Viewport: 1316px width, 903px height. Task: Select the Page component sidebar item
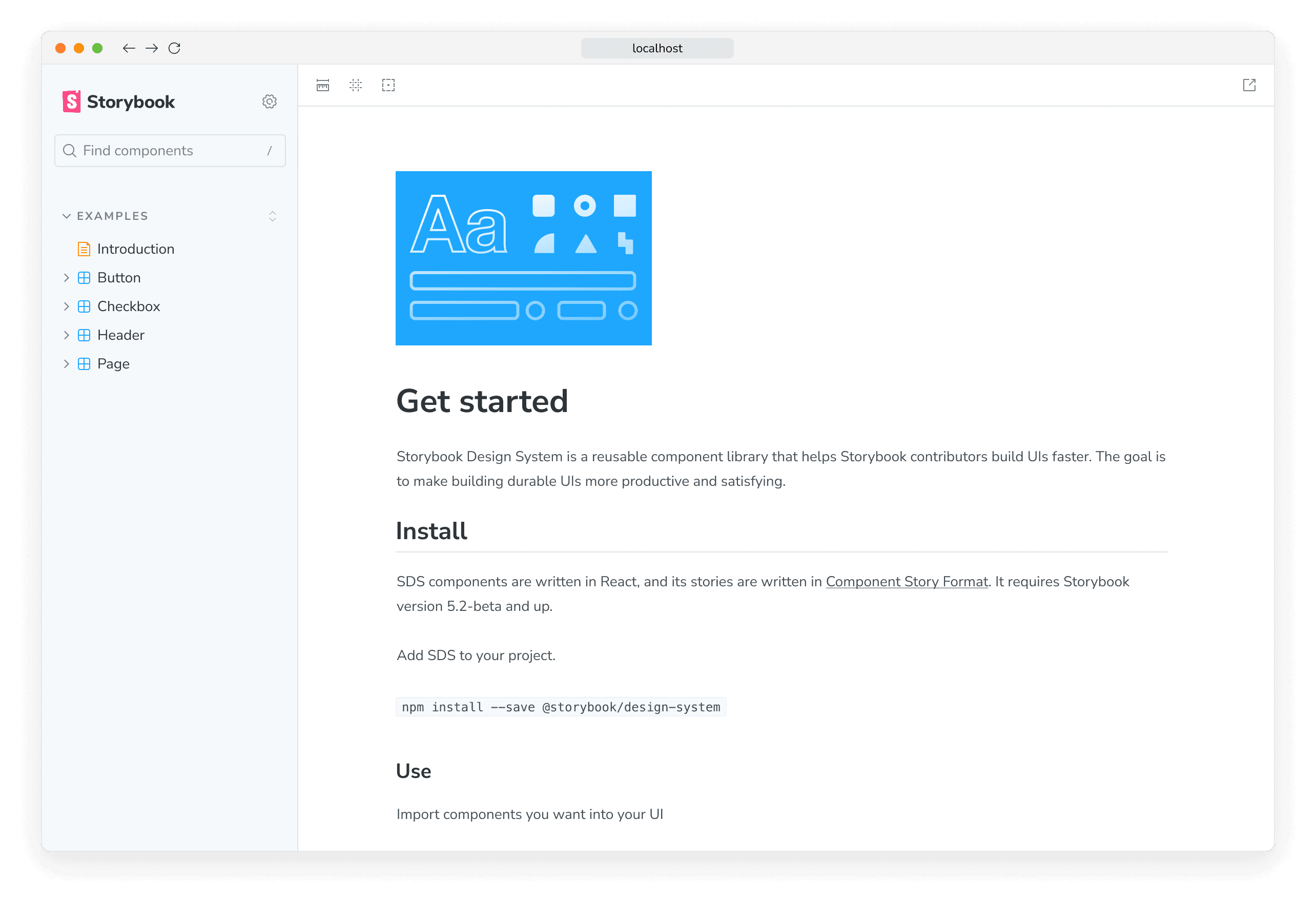pos(113,363)
